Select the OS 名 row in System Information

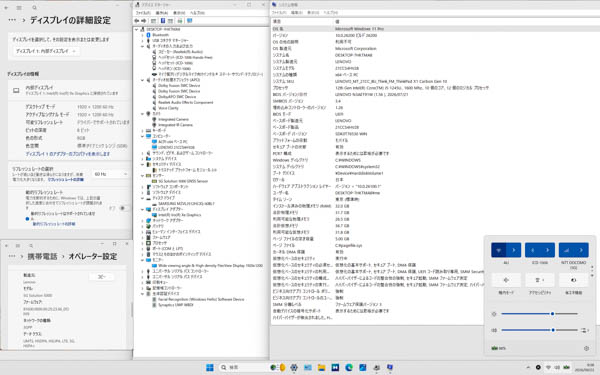(435, 29)
